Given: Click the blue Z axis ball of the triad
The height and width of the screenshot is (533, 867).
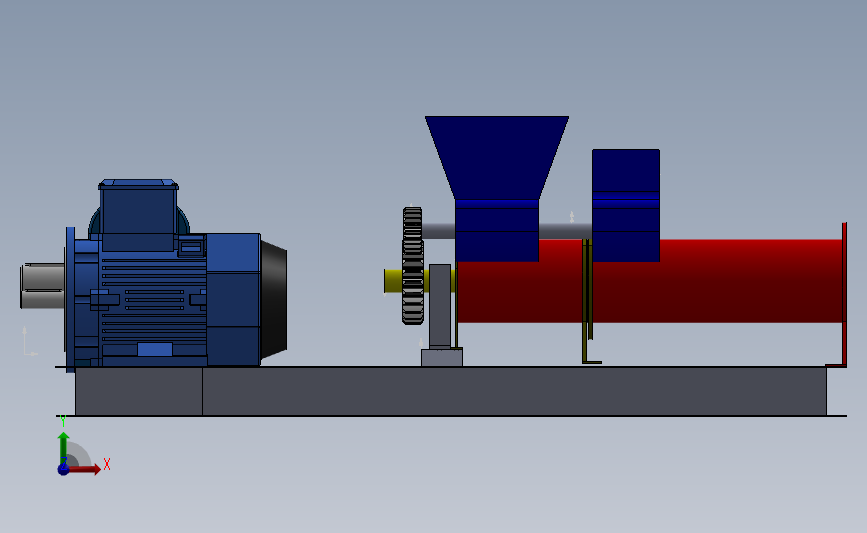Looking at the screenshot, I should click(63, 469).
